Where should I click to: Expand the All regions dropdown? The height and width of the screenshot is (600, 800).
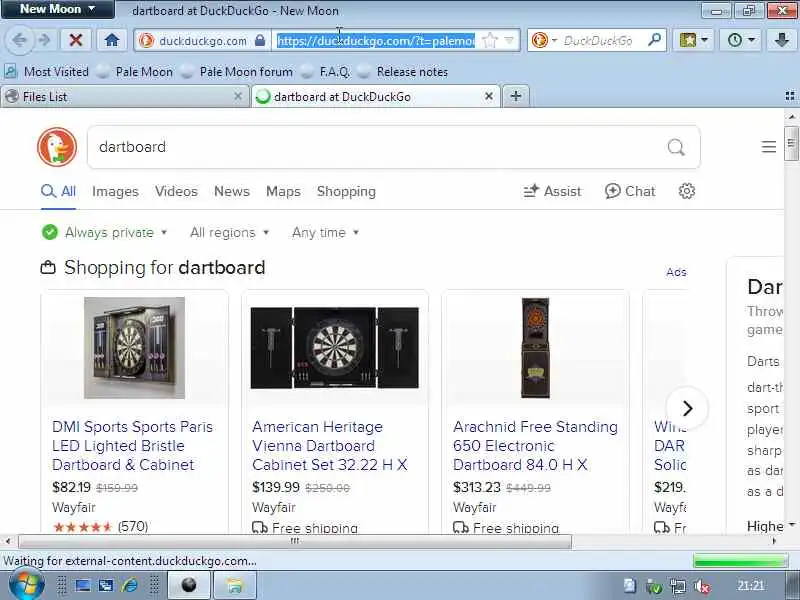pyautogui.click(x=229, y=233)
